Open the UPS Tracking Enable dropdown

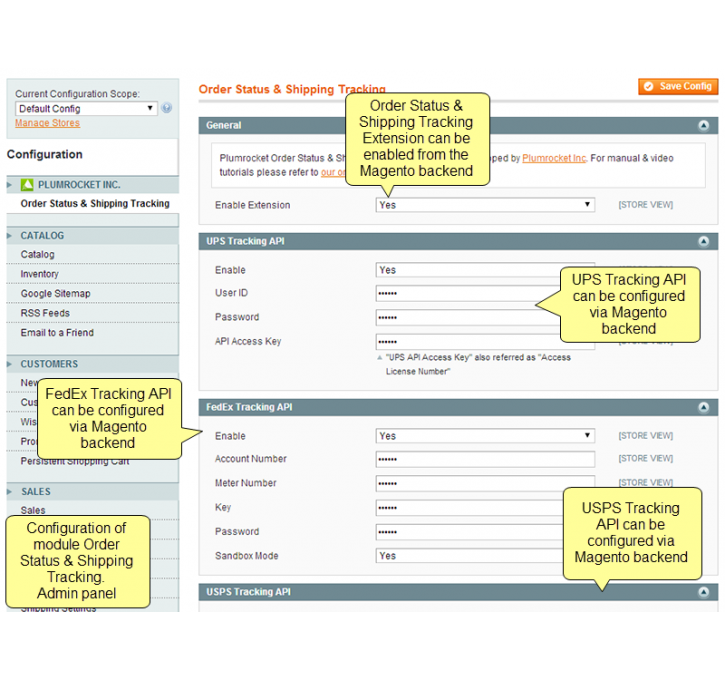pos(485,270)
